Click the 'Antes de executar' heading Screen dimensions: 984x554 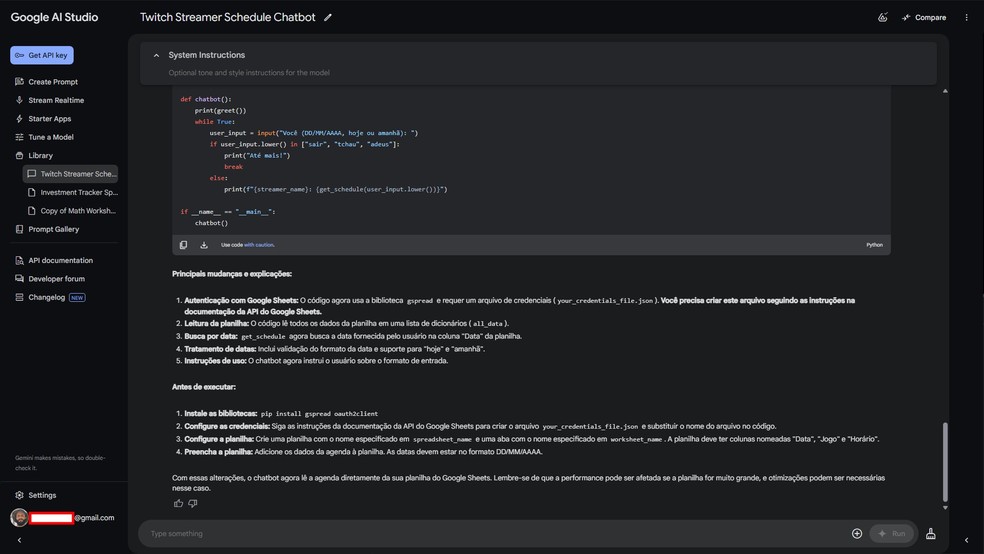click(204, 387)
